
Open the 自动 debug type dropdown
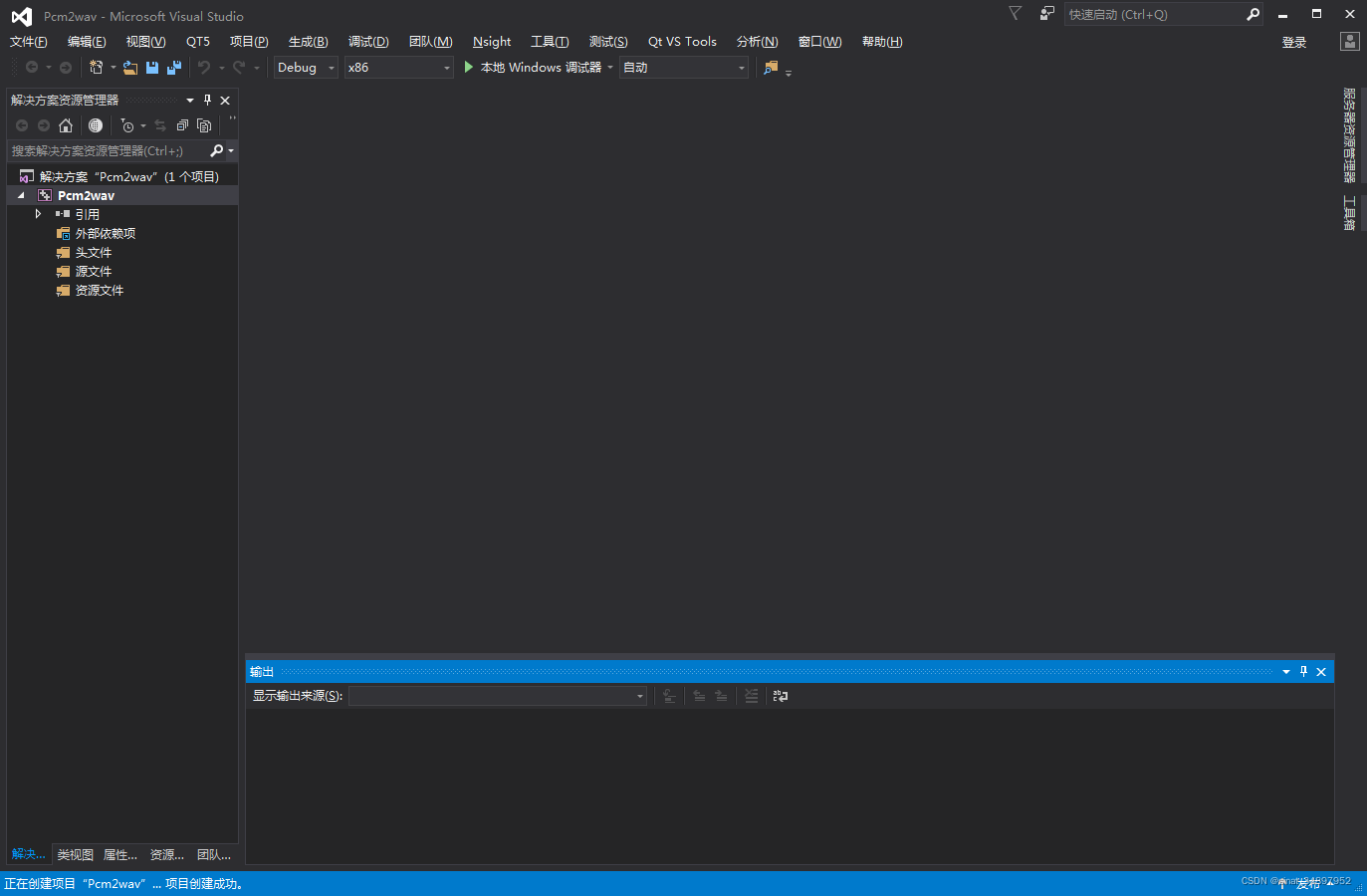point(684,68)
